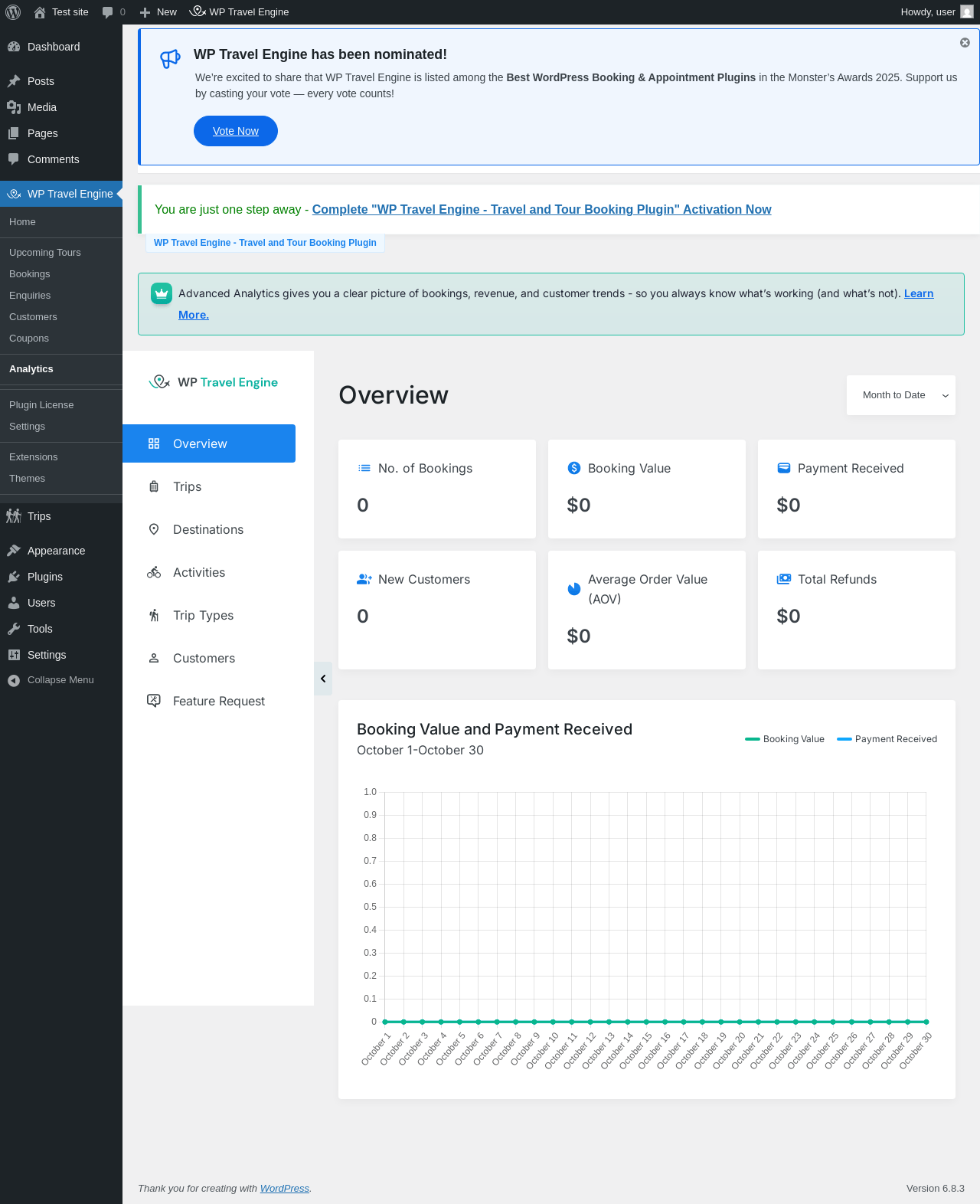Viewport: 980px width, 1204px height.
Task: Open the plugin activation completion link
Action: click(541, 210)
